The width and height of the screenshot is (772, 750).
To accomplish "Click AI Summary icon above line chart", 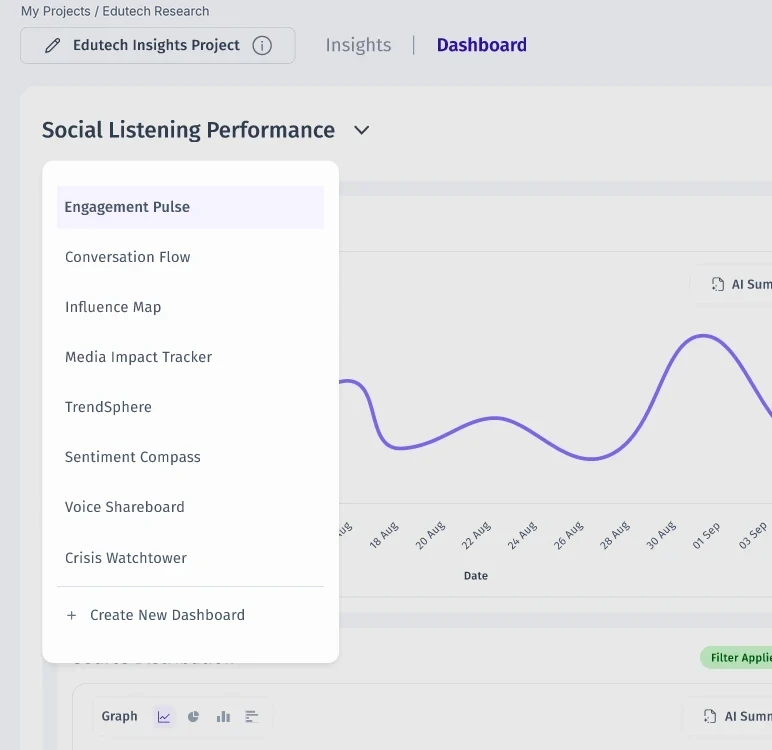I will 718,284.
